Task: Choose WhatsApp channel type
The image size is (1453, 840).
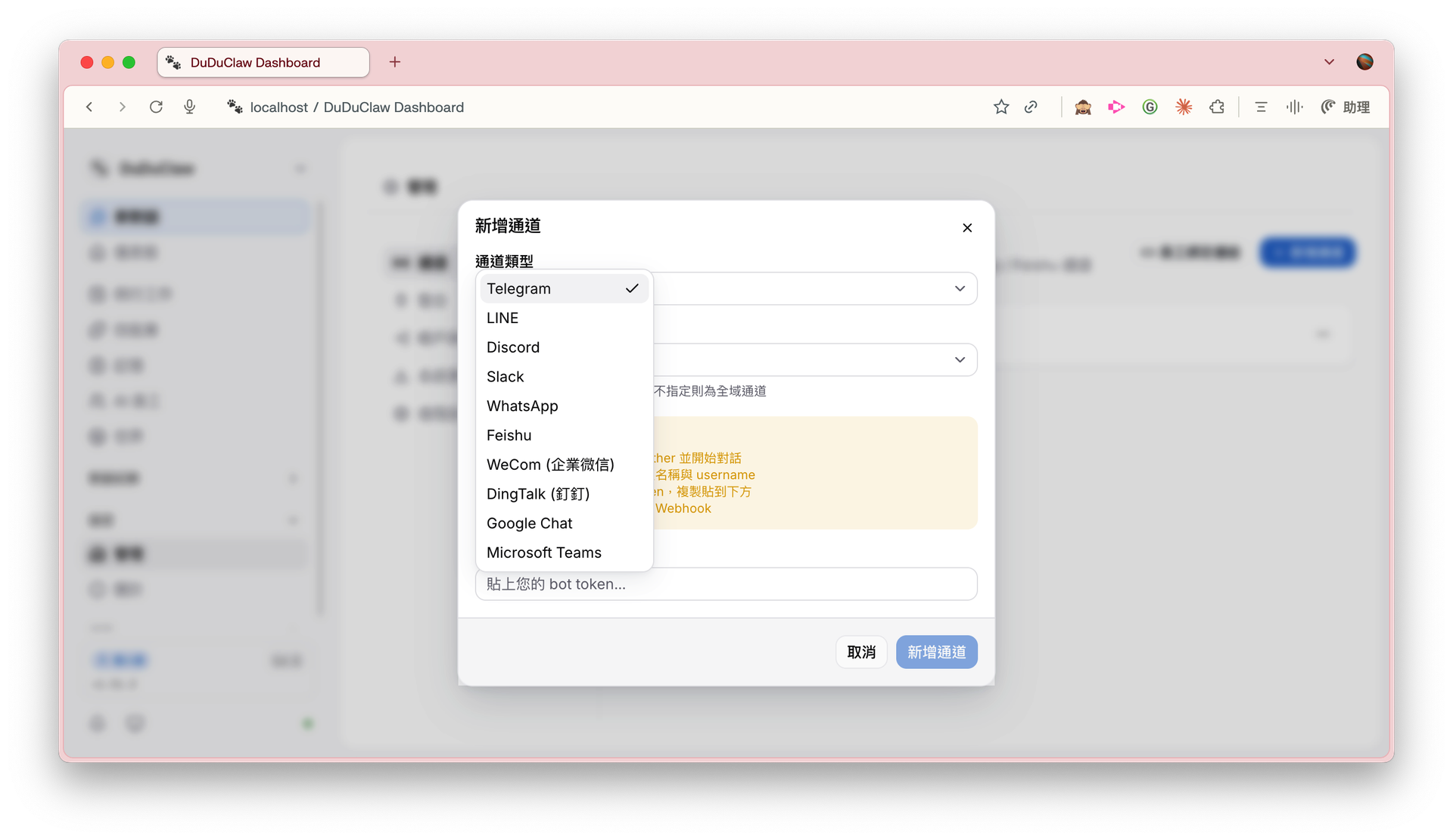Action: 564,406
